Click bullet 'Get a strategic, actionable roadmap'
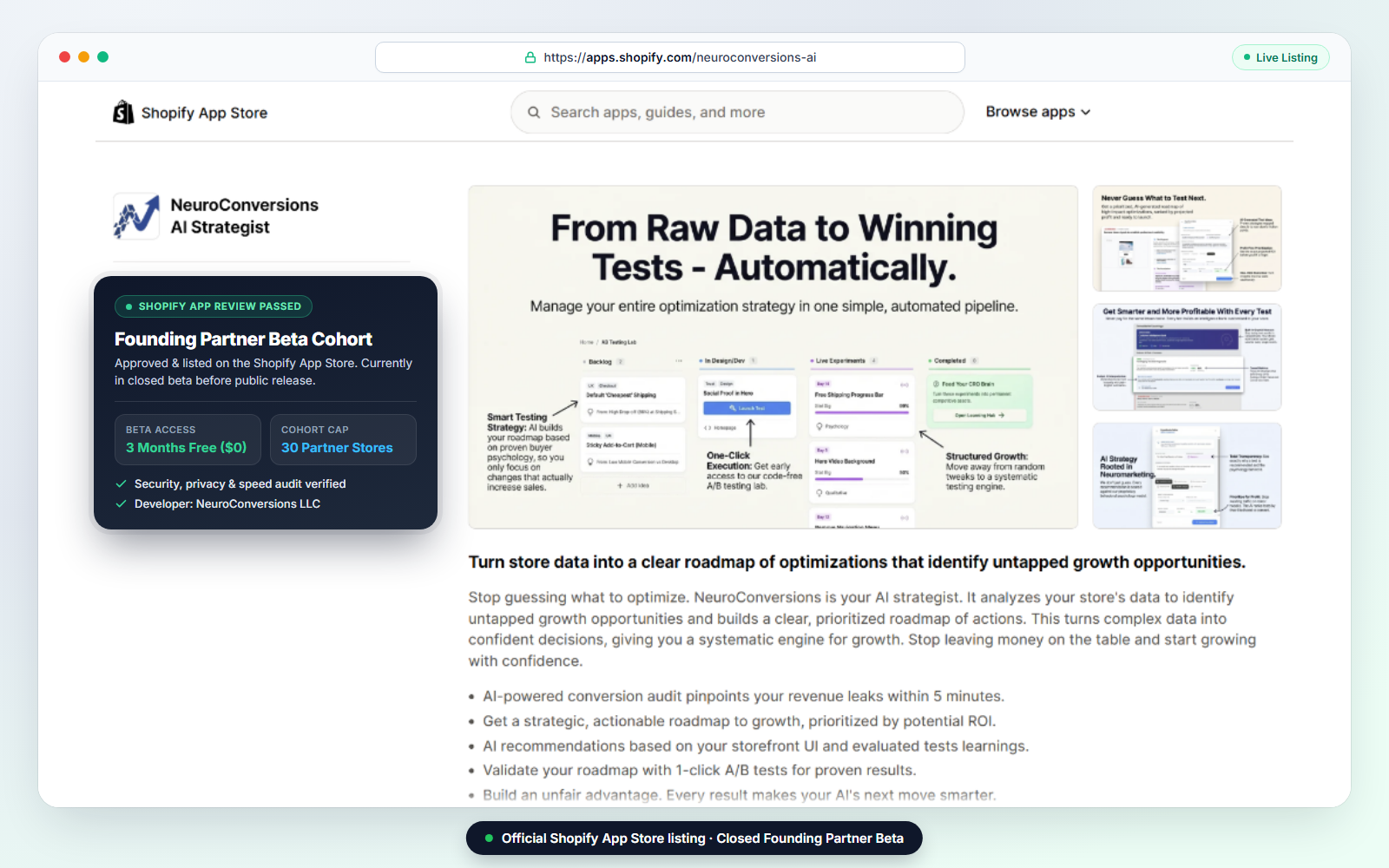1389x868 pixels. point(739,720)
